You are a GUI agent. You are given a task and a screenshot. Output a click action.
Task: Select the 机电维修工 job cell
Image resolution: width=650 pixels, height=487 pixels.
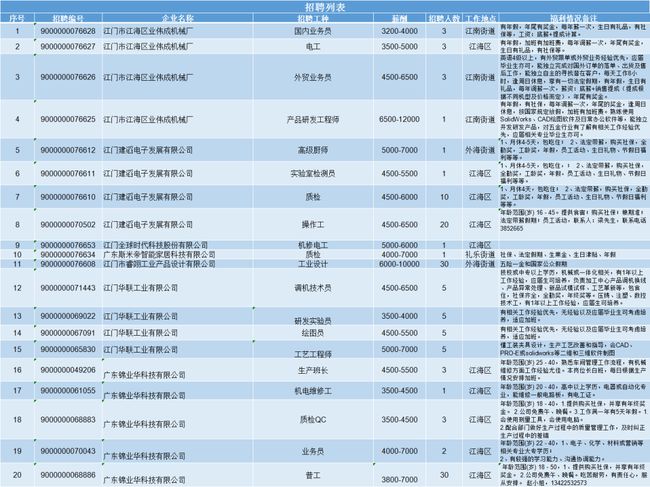coord(313,390)
